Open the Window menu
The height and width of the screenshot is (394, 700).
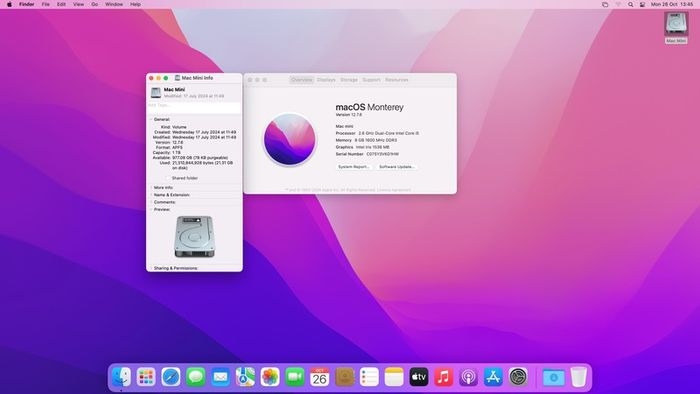pyautogui.click(x=114, y=4)
